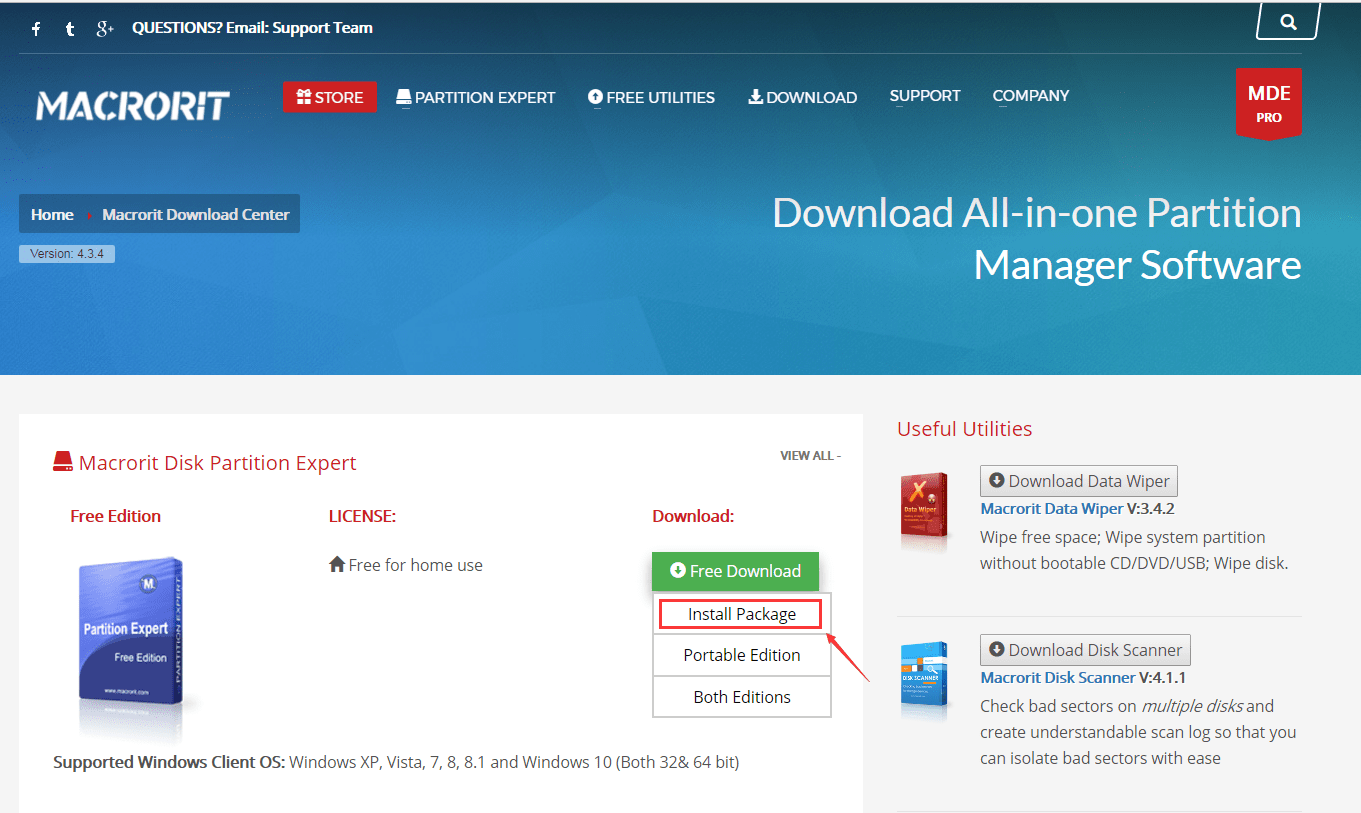Click Macrorit Disk Partition Expert heading
1361x813 pixels.
217,463
